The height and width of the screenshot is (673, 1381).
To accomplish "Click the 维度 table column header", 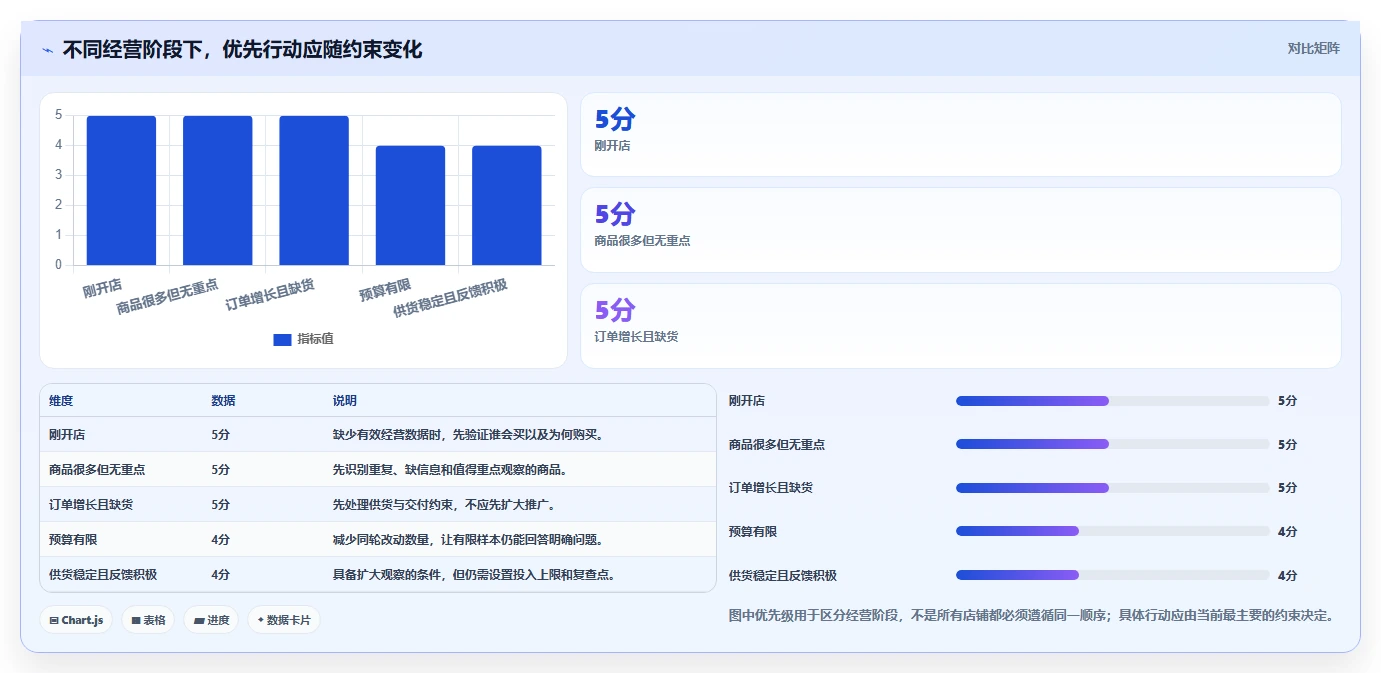I will pos(61,400).
